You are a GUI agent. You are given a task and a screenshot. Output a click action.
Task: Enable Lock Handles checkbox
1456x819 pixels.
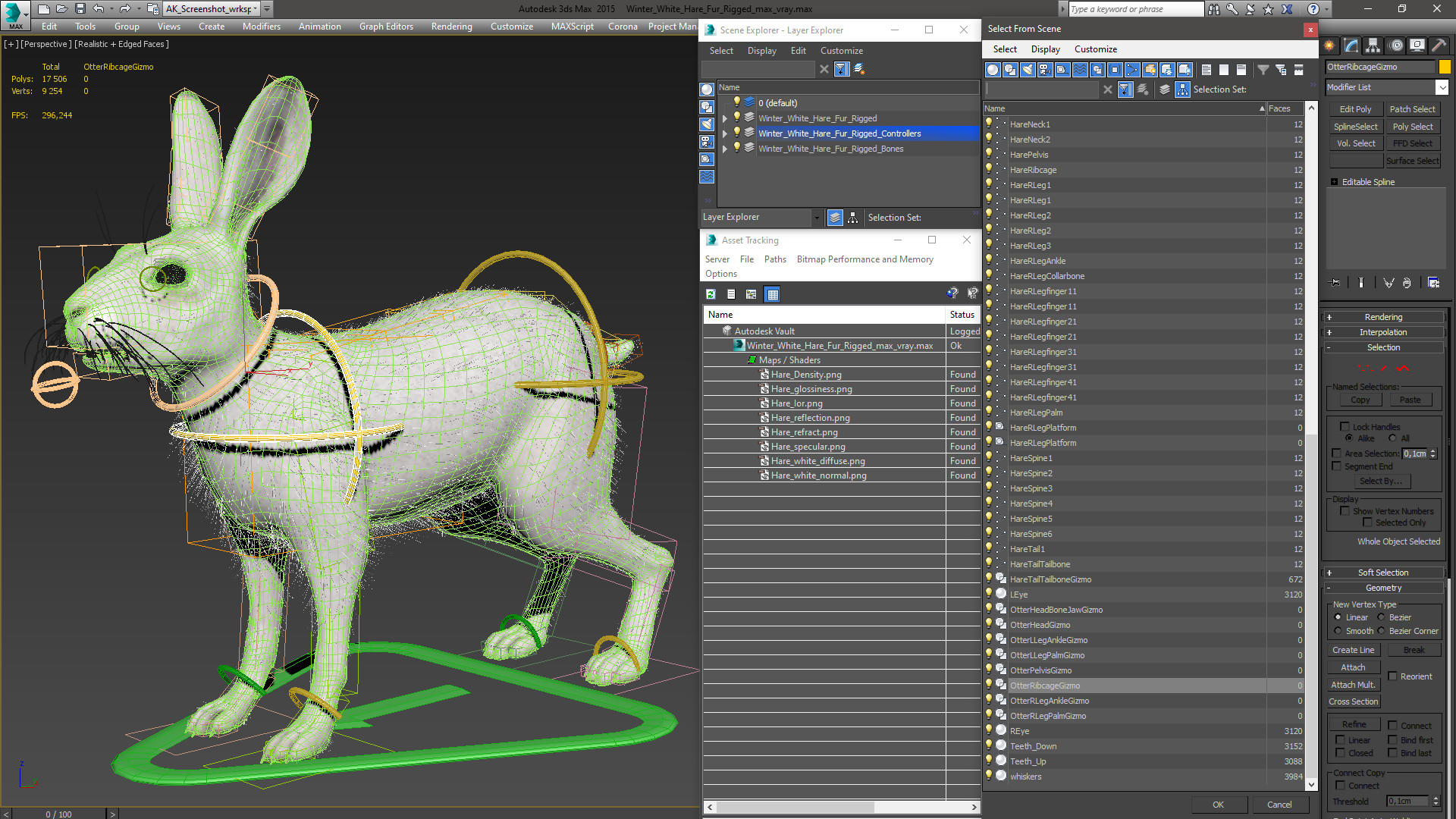(x=1345, y=427)
